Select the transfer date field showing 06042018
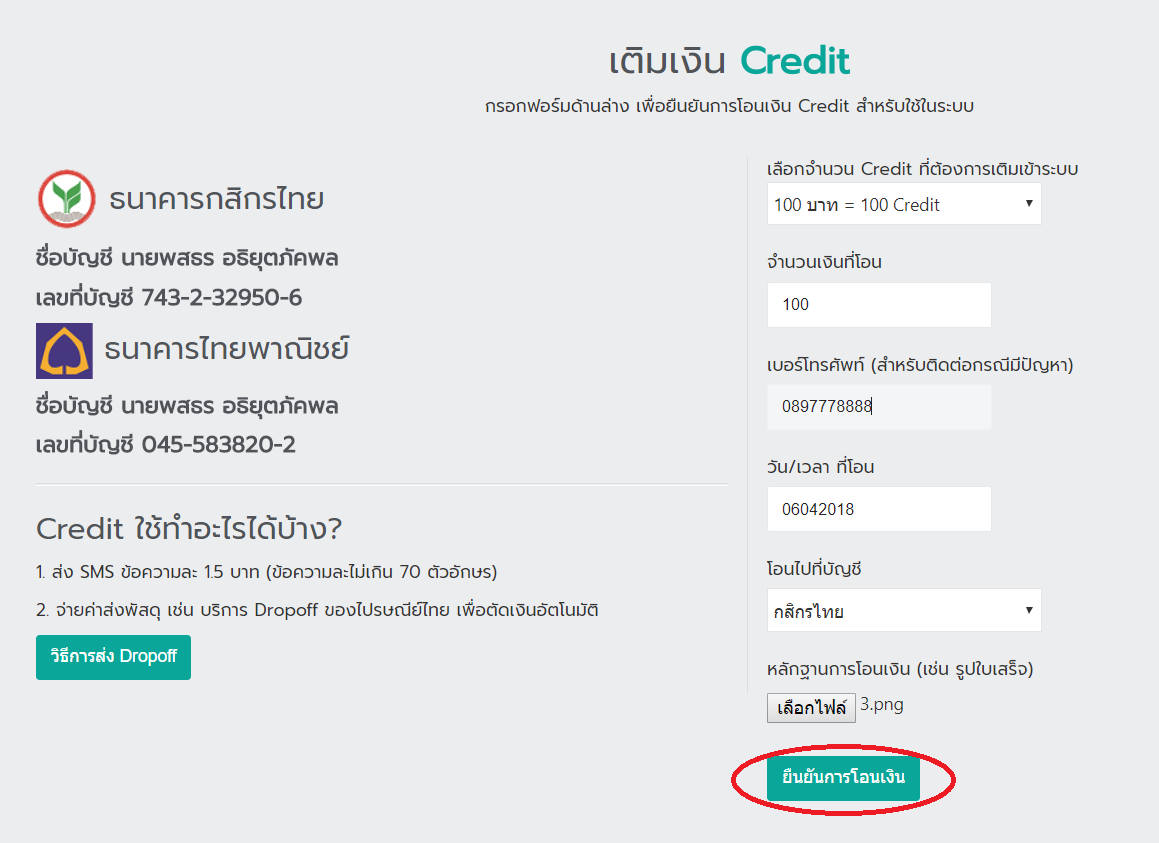This screenshot has width=1159, height=843. point(878,509)
